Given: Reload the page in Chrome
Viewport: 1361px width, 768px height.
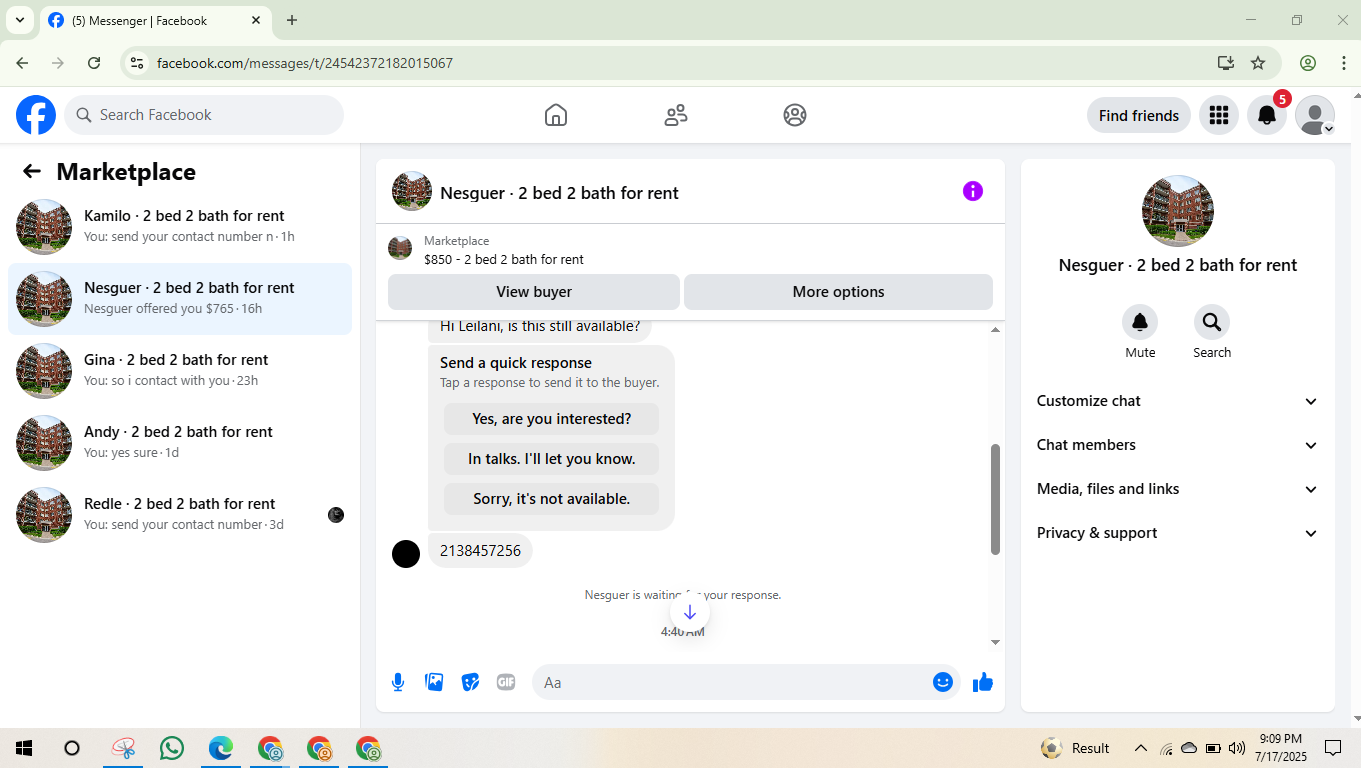Looking at the screenshot, I should tap(94, 63).
